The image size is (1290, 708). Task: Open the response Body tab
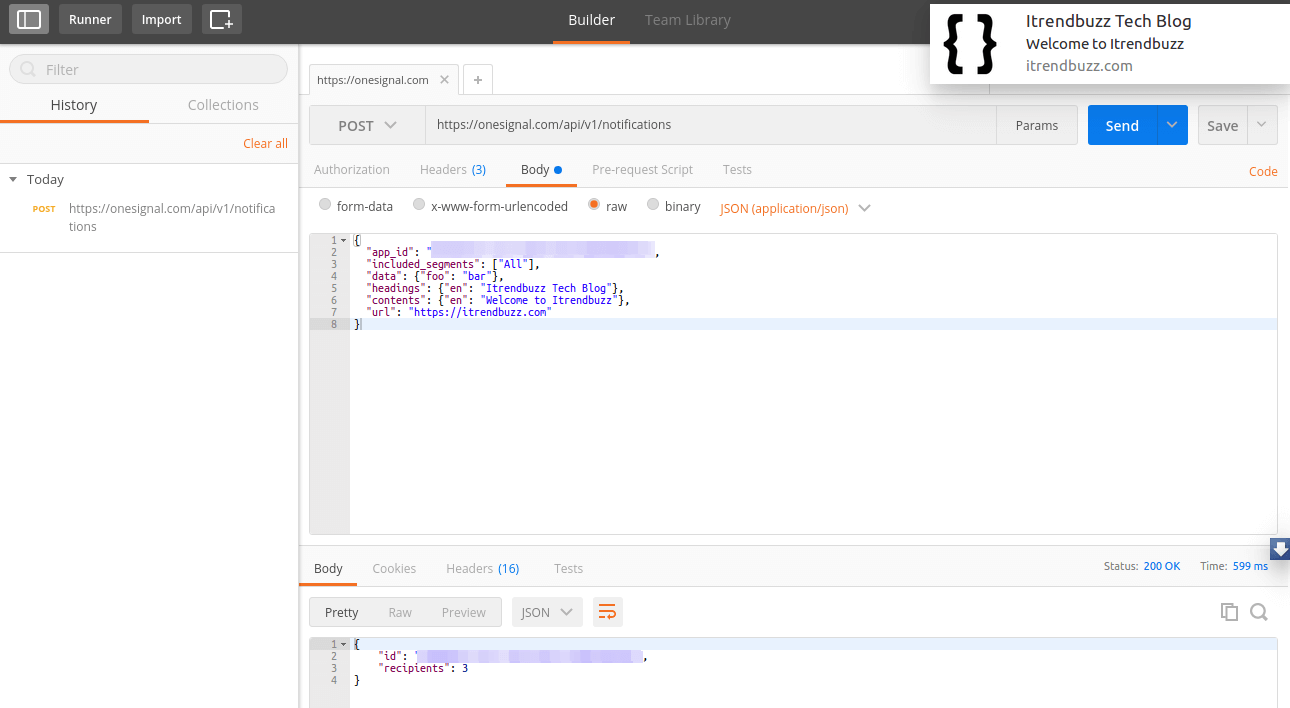coord(328,568)
